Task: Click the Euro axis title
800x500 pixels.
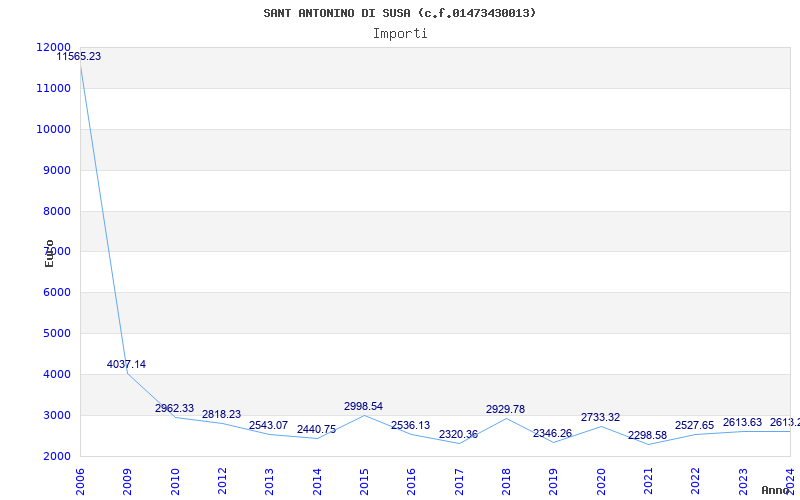Action: 49,254
